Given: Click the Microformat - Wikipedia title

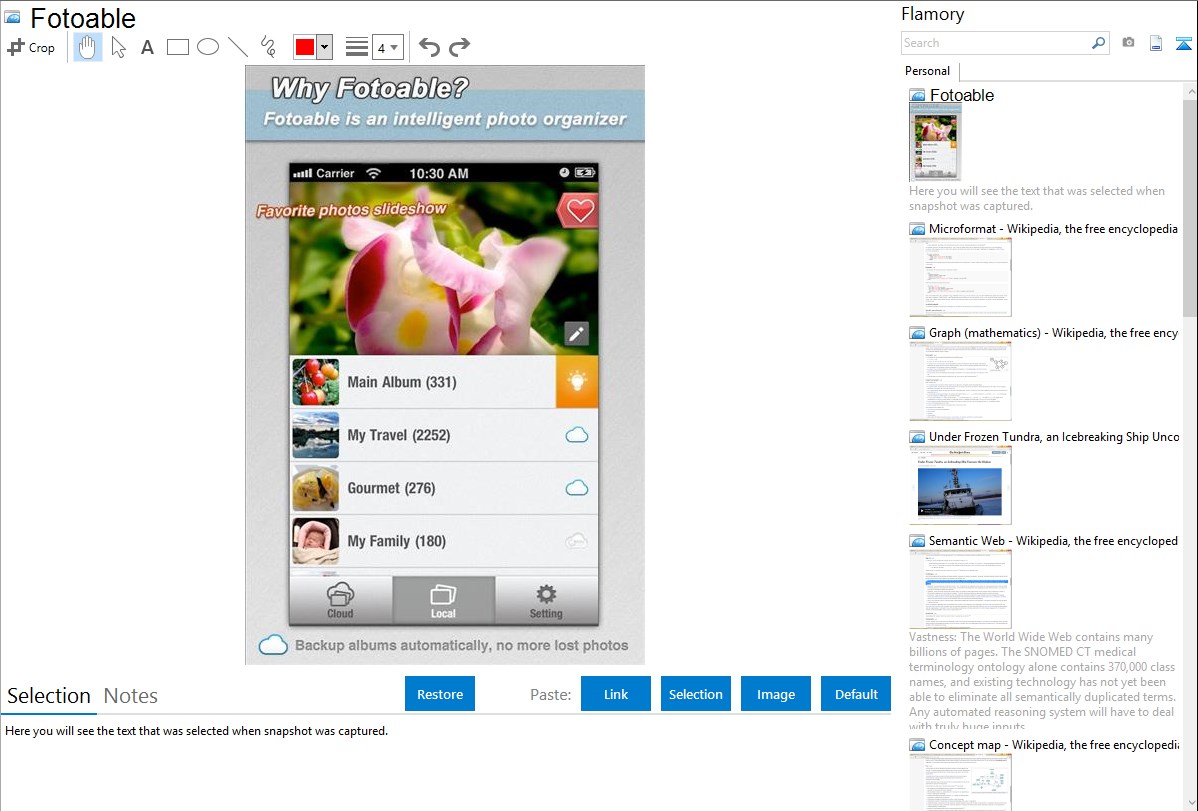Looking at the screenshot, I should 1053,229.
